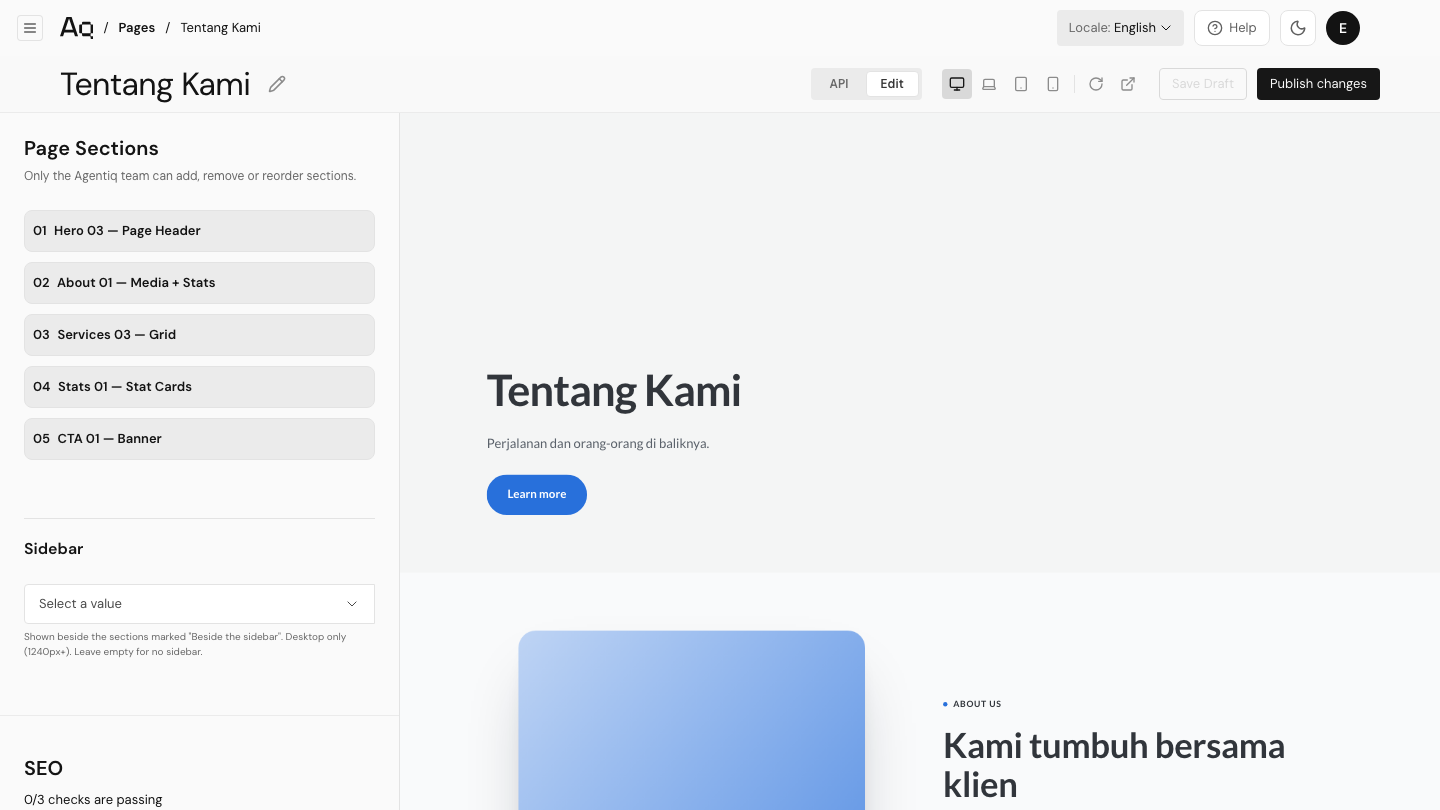Click Tentang Kami hero heading in preview
Screen dimensions: 1440x810
(x=614, y=391)
